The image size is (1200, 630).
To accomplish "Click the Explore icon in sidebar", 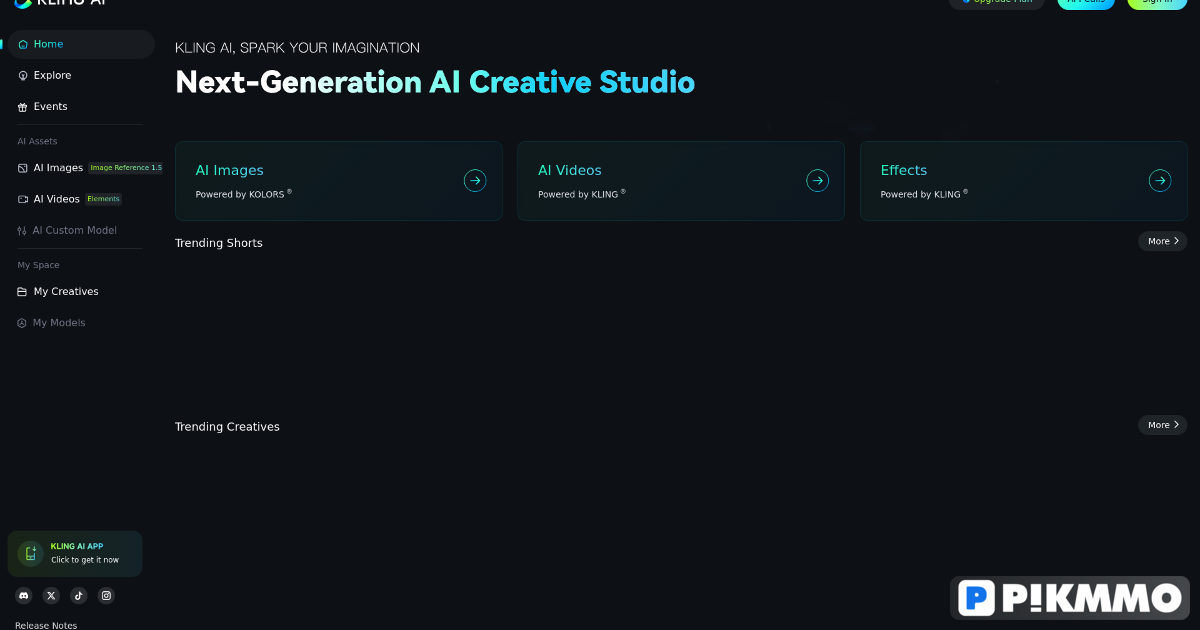I will (23, 75).
